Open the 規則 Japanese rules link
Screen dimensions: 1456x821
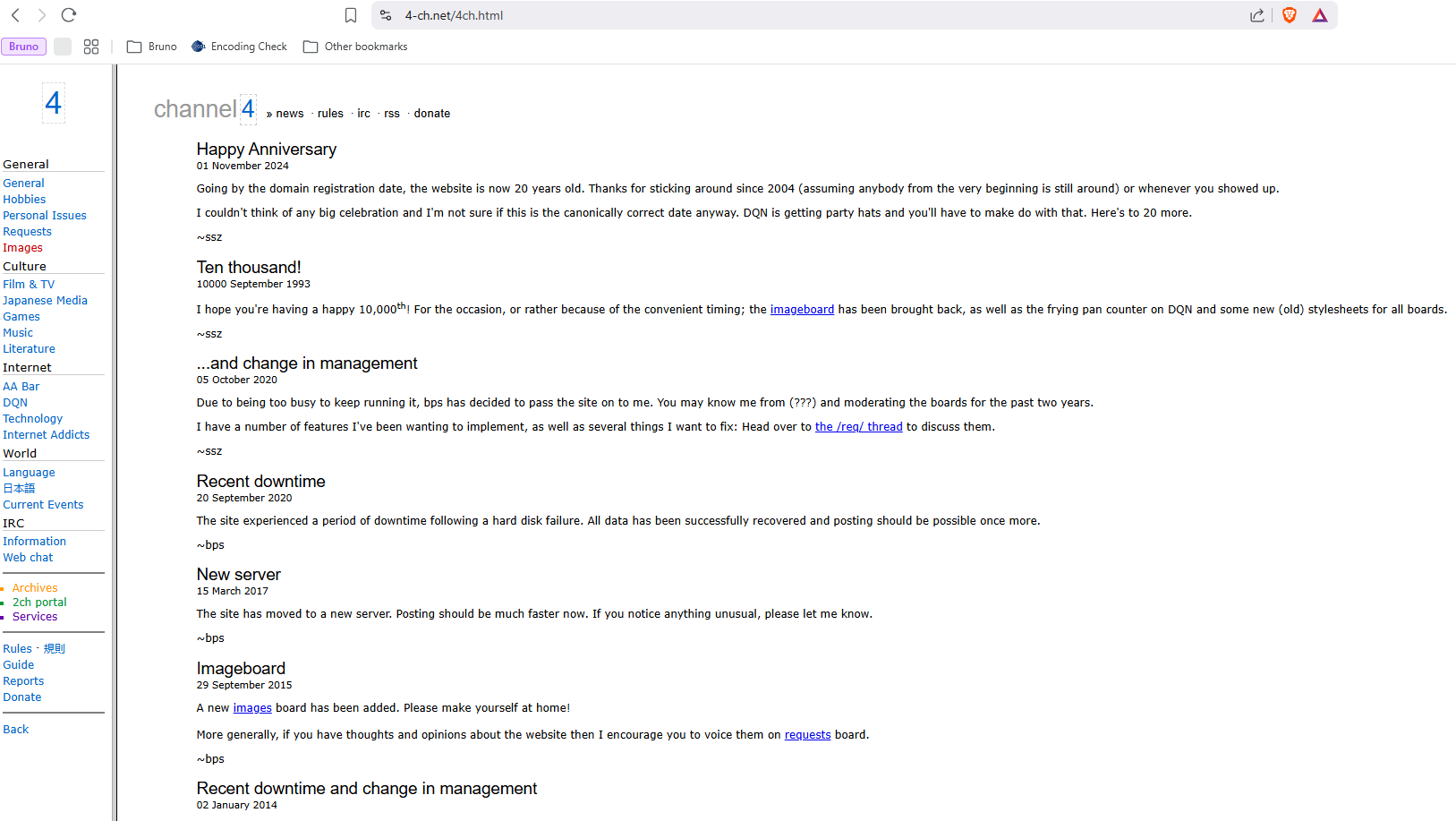55,649
